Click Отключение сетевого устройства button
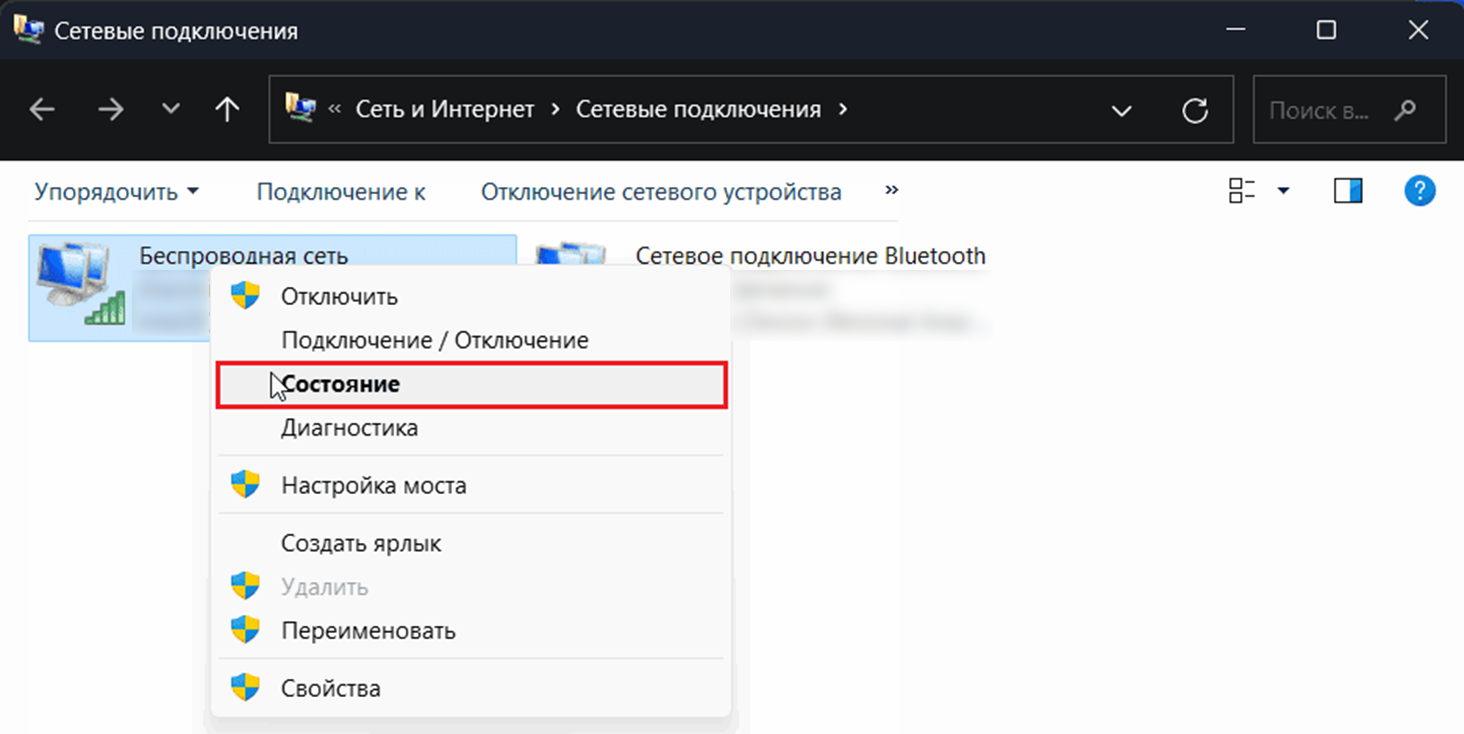This screenshot has width=1464, height=734. [661, 191]
